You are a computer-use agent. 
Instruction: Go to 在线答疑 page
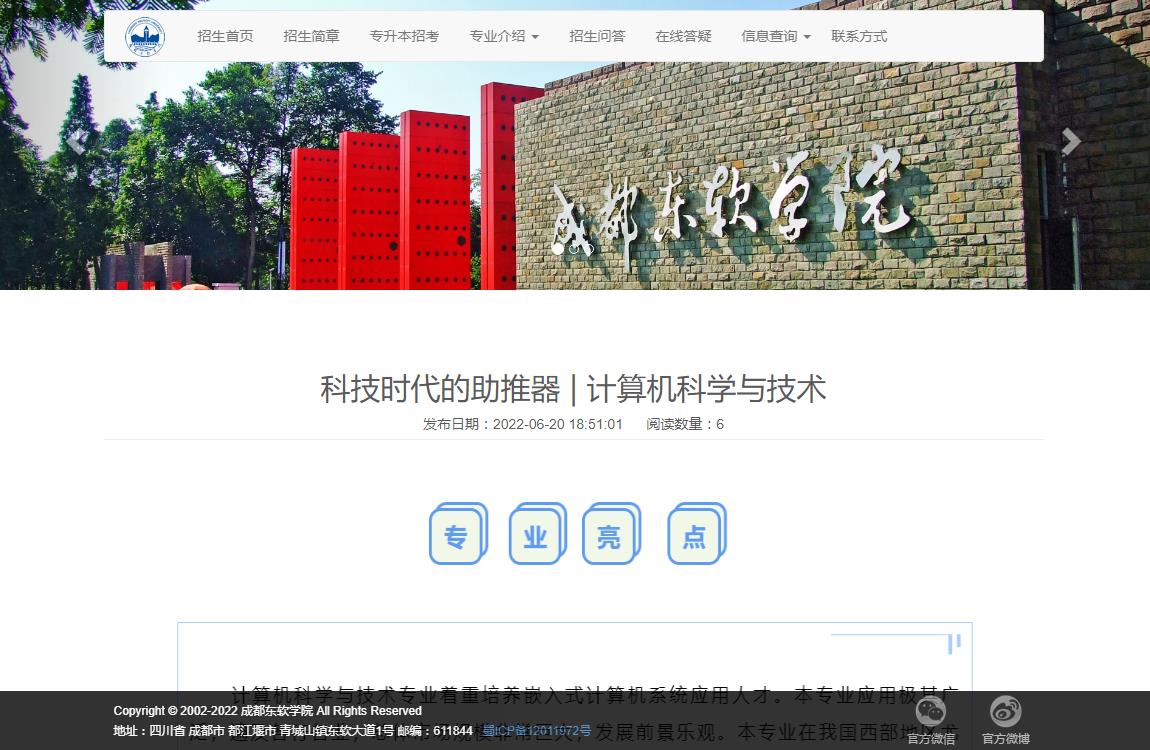click(x=683, y=36)
